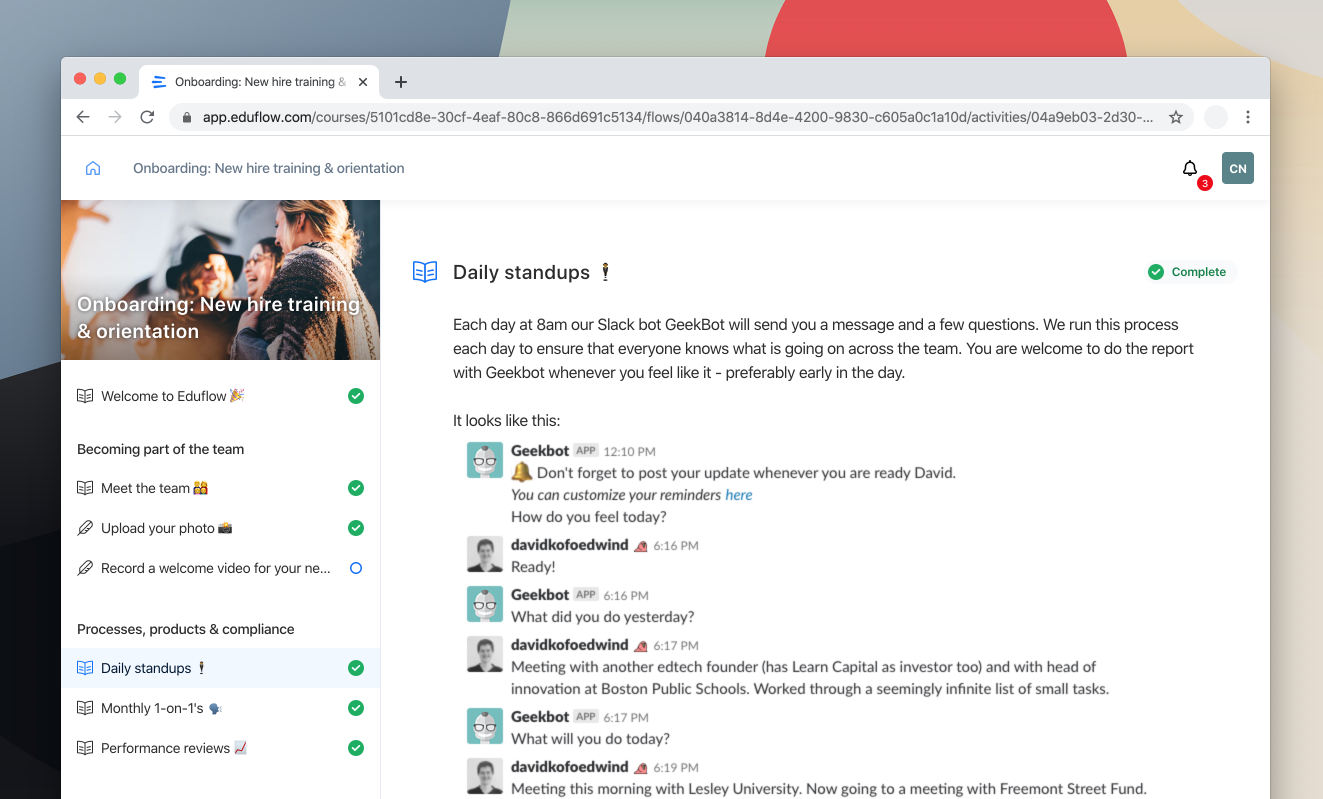Open the Chrome profile circle
This screenshot has width=1323, height=799.
pos(1215,117)
